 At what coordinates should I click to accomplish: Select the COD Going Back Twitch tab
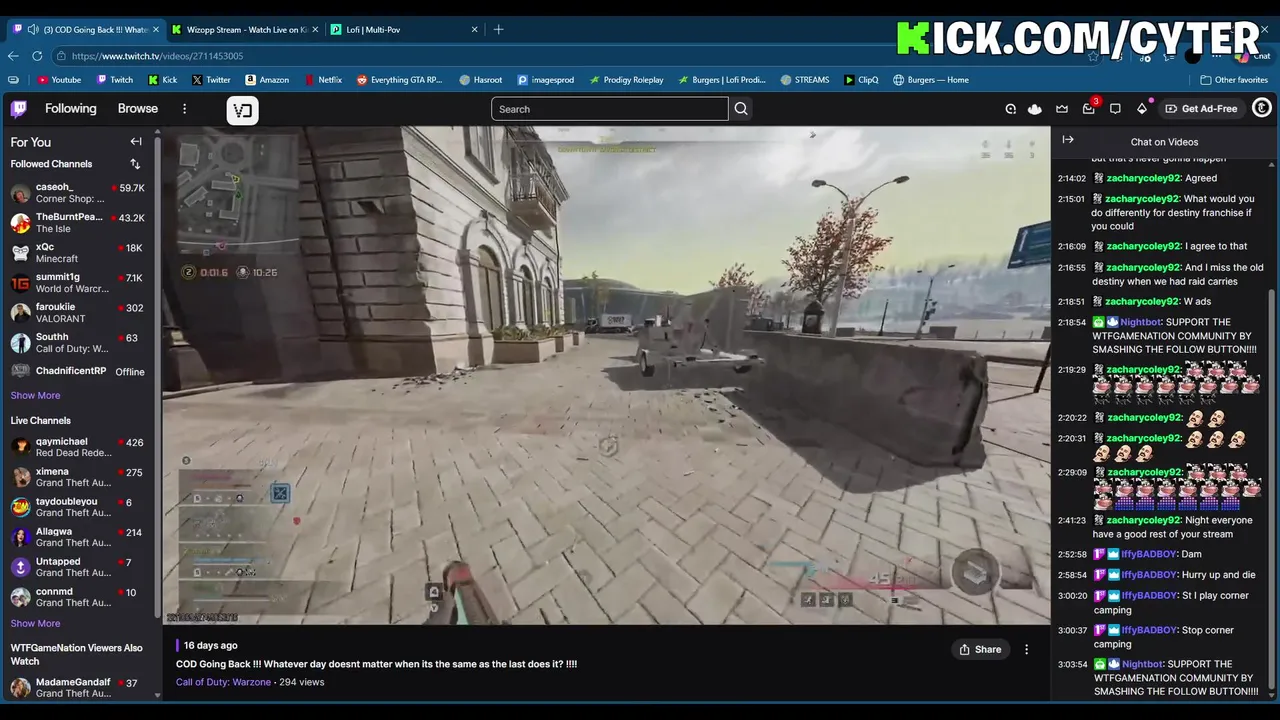pos(85,29)
